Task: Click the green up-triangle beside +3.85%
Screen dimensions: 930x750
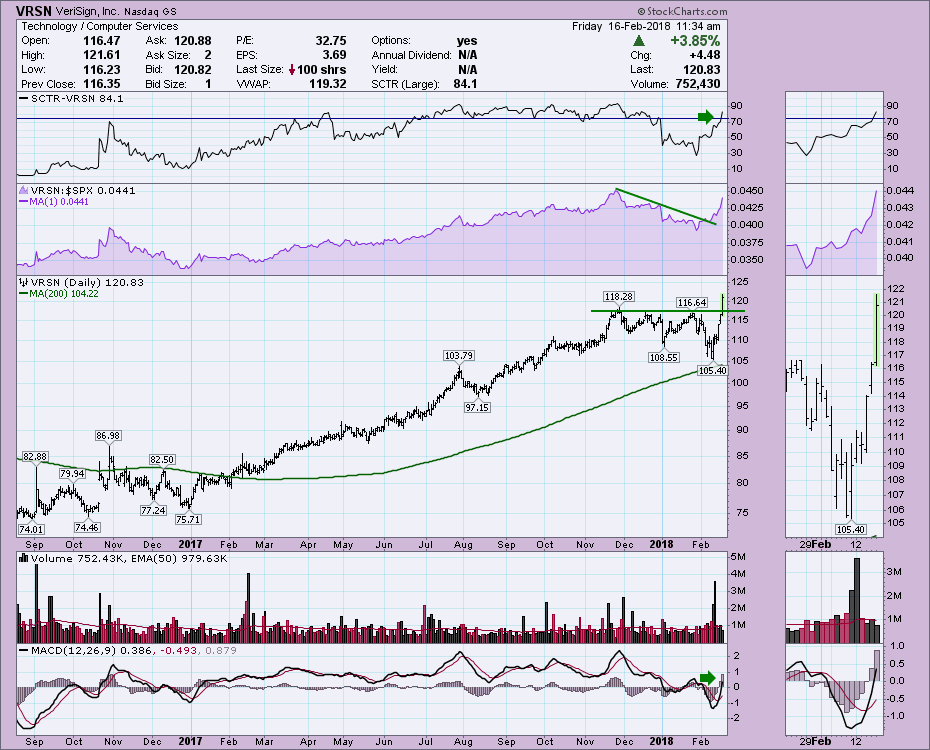Action: pyautogui.click(x=639, y=41)
